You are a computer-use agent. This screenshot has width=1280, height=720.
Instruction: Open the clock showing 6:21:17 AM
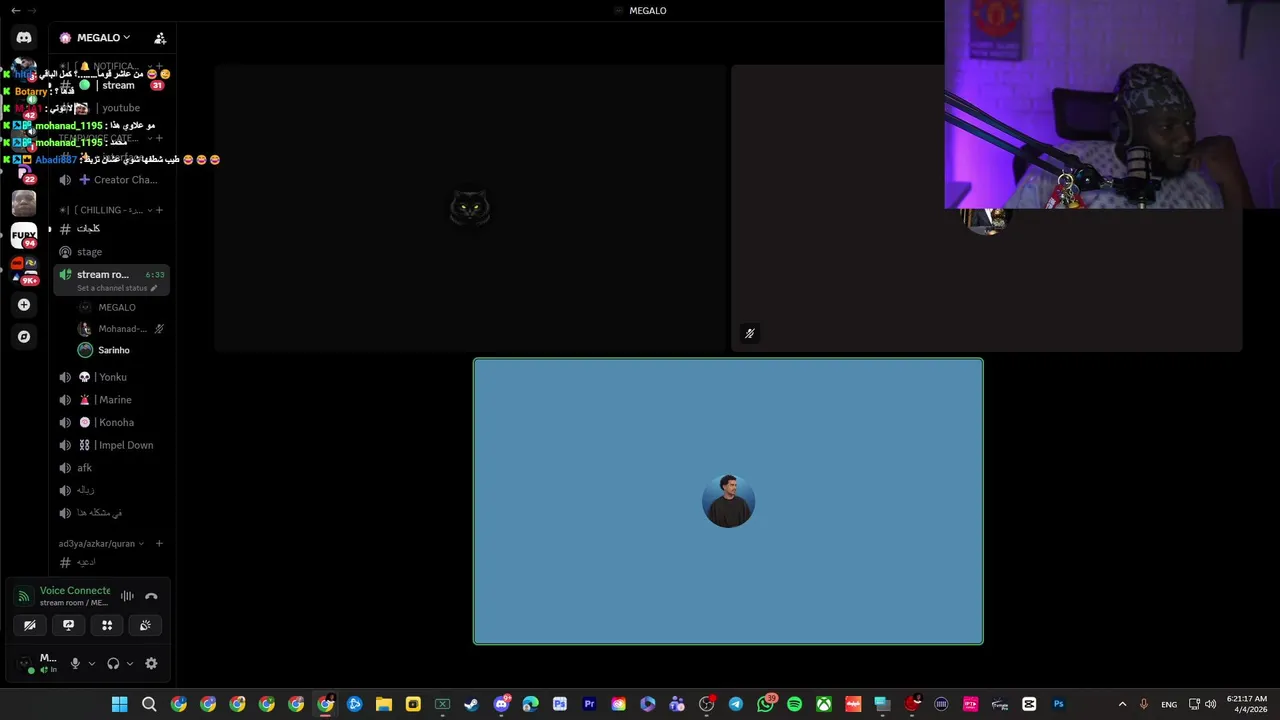pos(1246,704)
